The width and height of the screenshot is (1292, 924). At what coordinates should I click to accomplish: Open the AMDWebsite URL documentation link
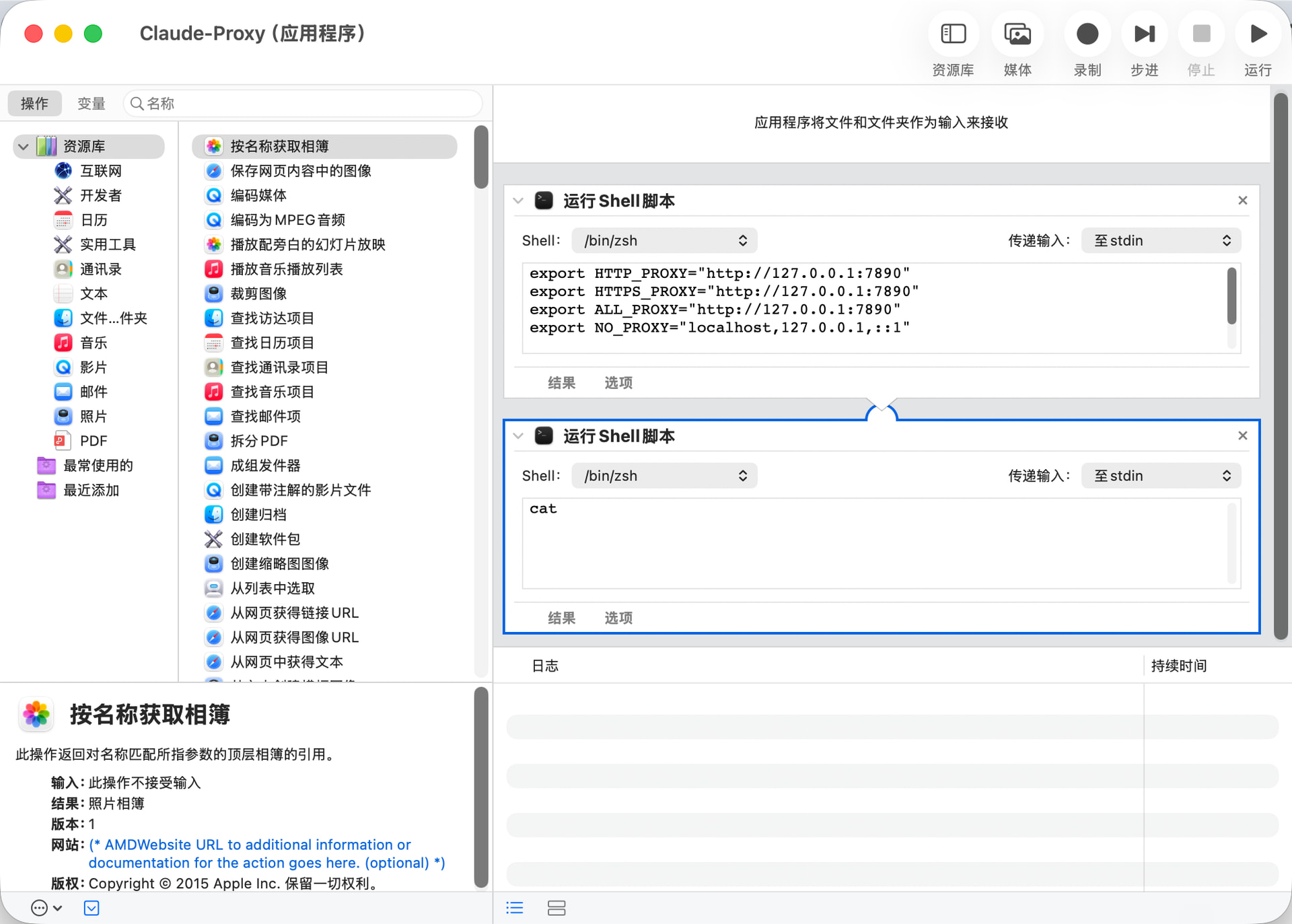(266, 853)
